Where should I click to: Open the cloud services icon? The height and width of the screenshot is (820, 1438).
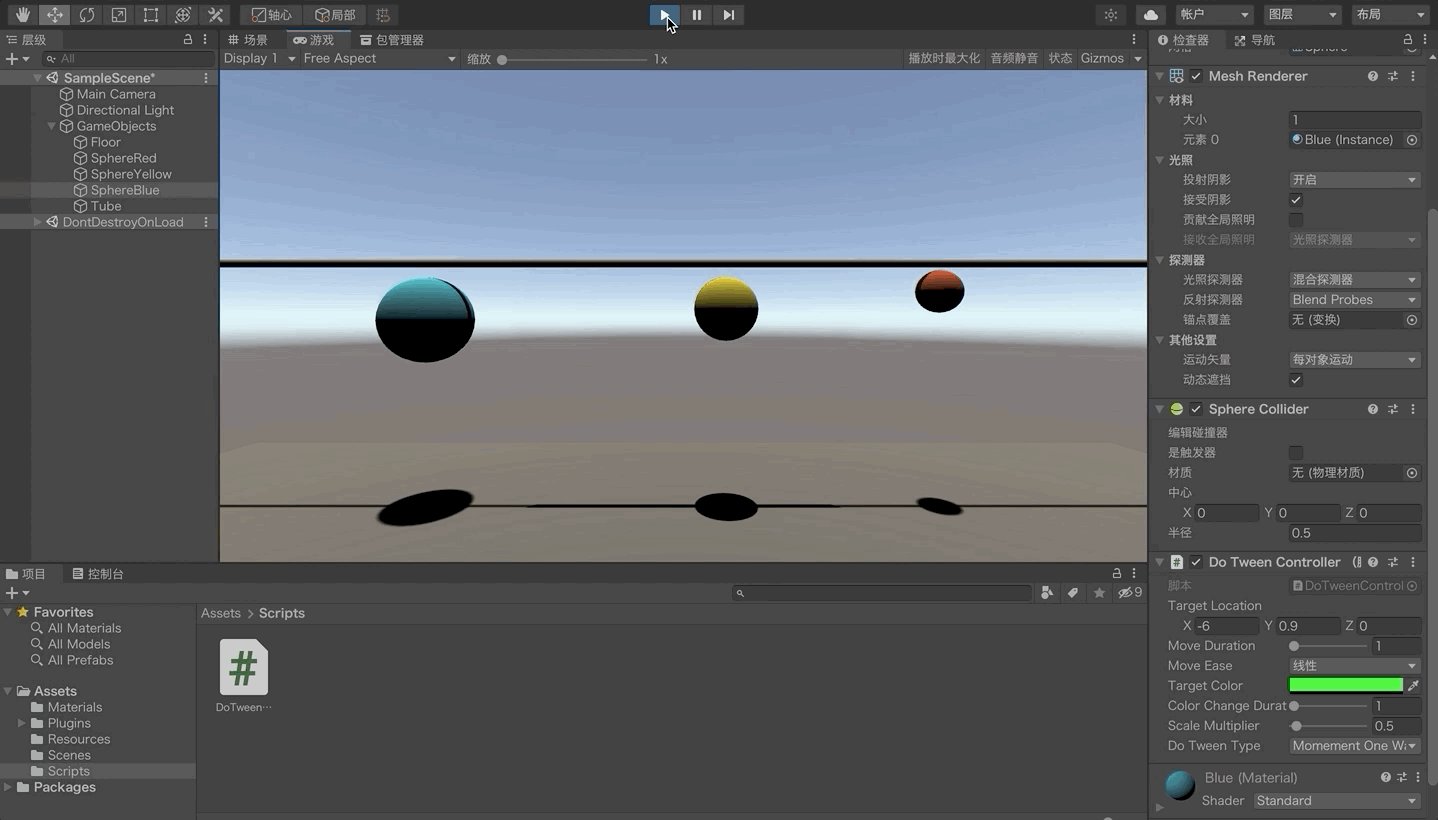pos(1151,15)
